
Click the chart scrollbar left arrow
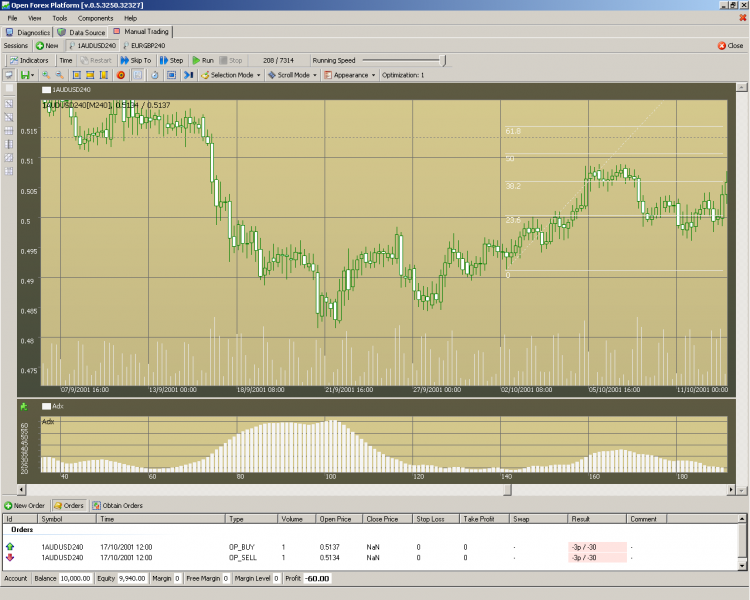pos(21,489)
